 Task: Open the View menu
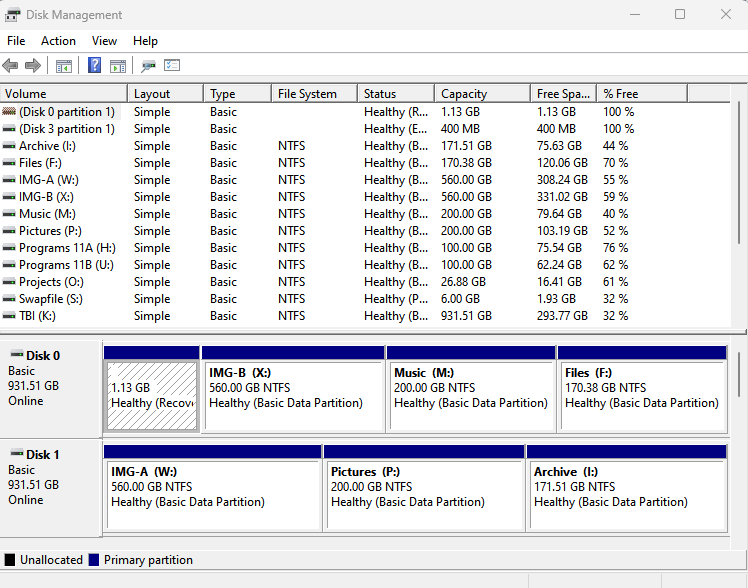(104, 41)
